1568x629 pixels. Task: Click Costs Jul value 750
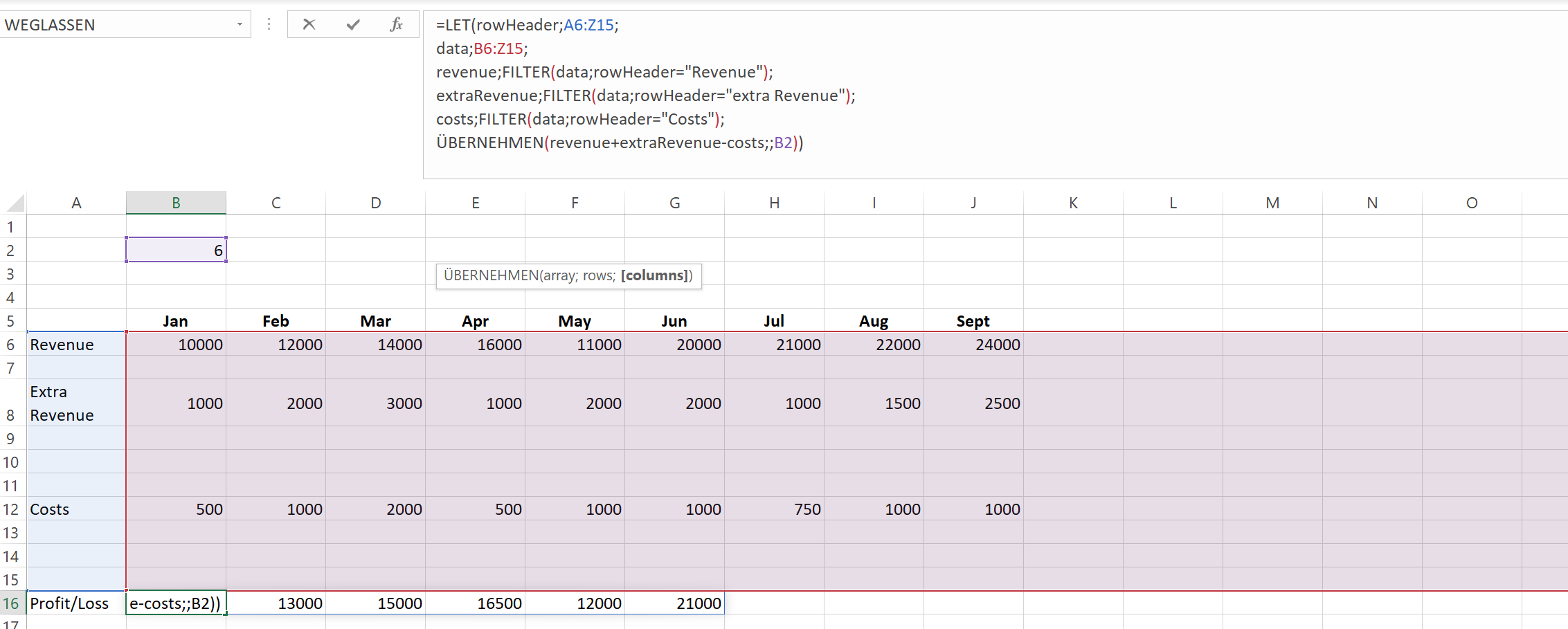tap(774, 509)
